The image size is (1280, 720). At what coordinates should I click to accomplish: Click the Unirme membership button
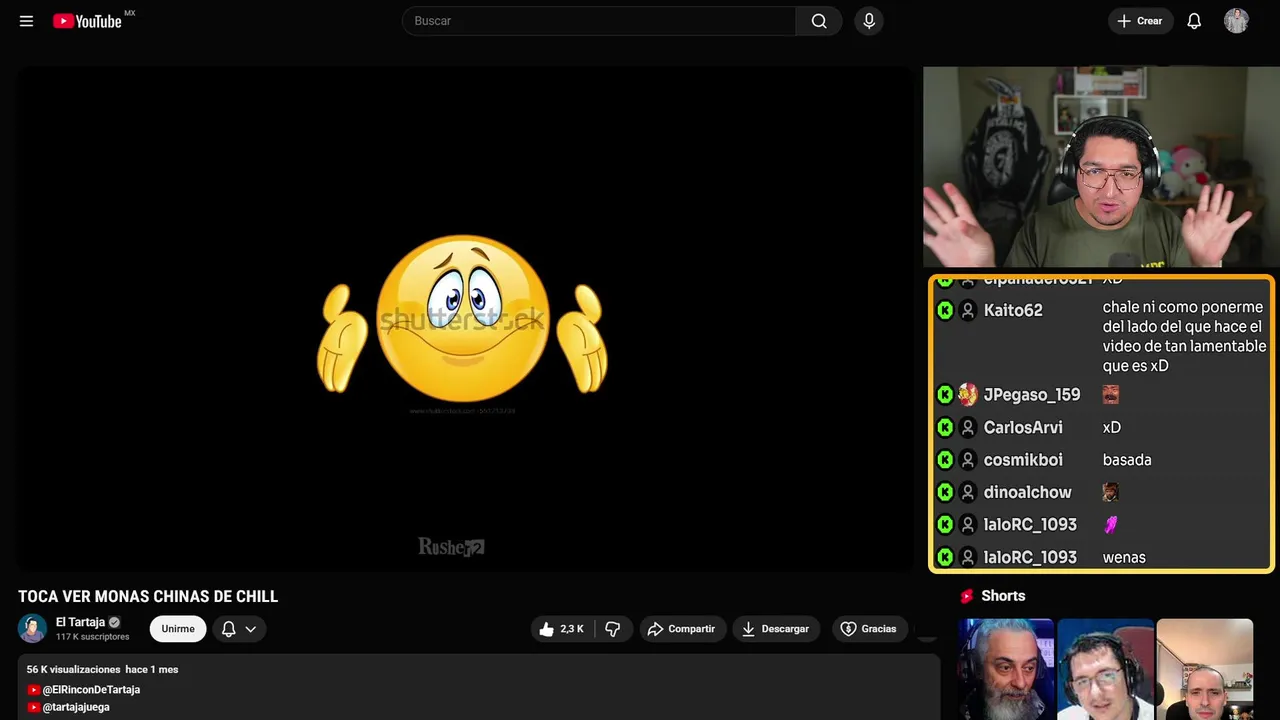[x=178, y=629]
